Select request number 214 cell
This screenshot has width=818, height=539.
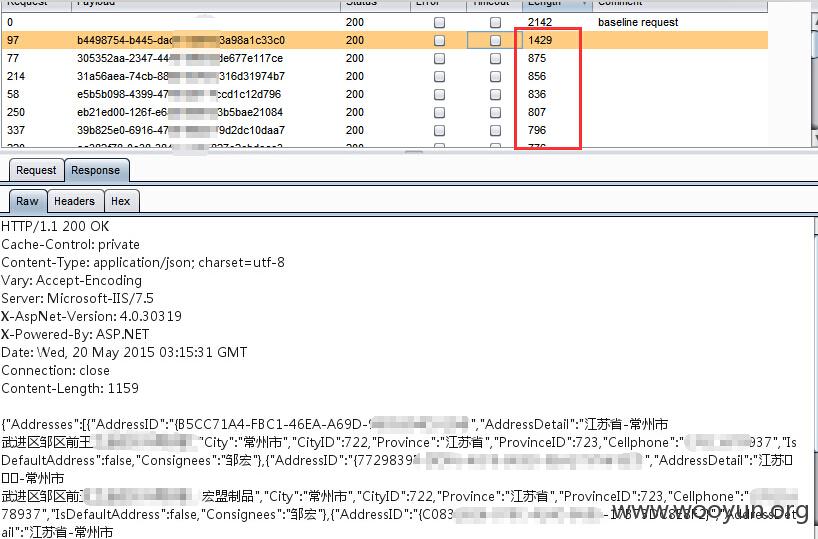pos(16,76)
